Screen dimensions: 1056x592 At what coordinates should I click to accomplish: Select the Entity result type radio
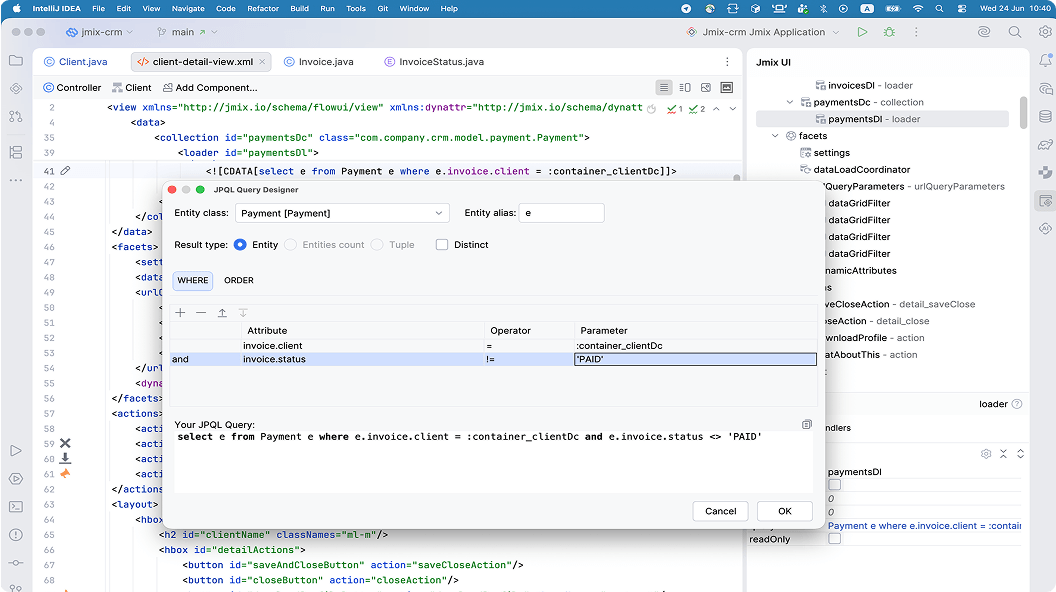(240, 244)
